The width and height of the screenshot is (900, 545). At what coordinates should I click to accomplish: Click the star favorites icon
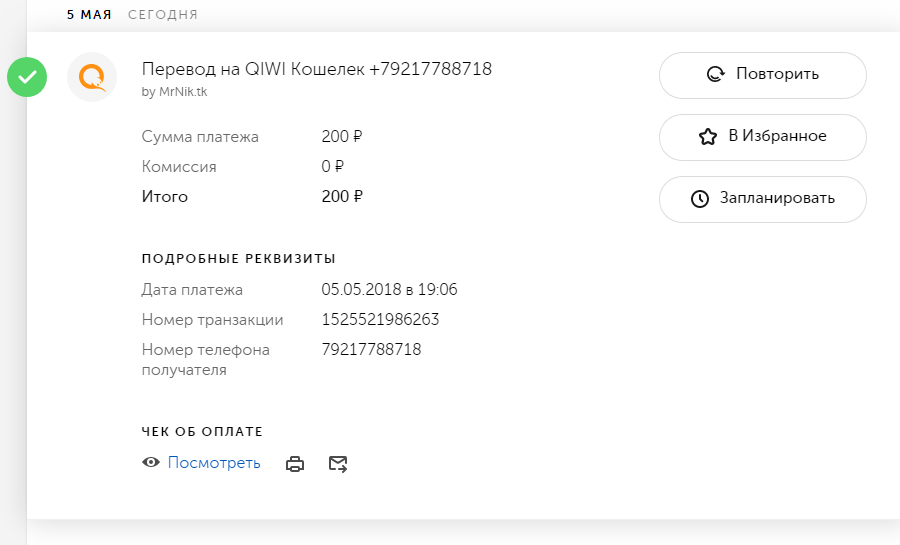708,137
